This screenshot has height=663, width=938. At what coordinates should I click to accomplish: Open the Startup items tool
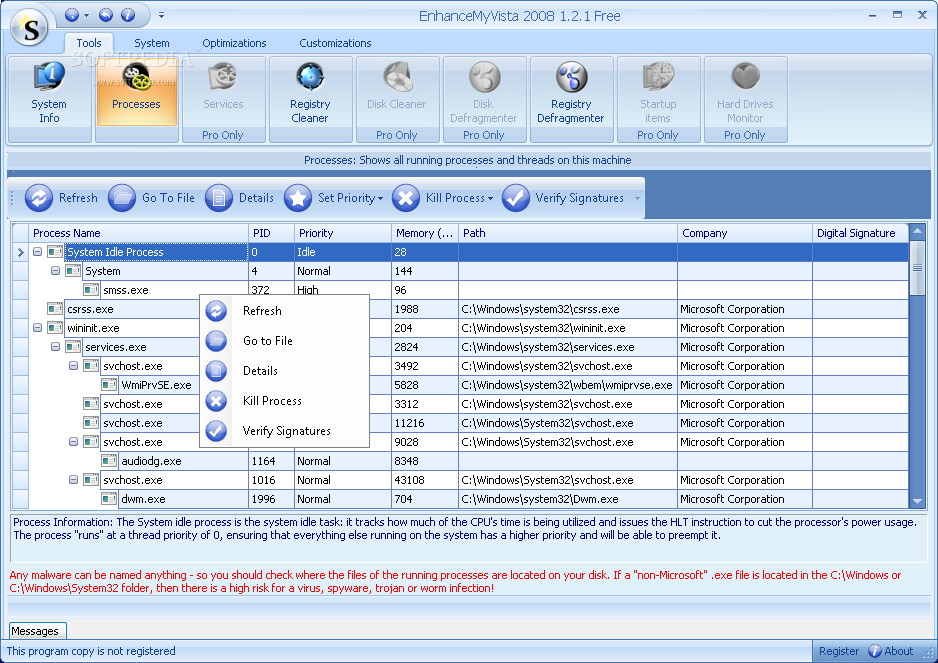pyautogui.click(x=657, y=99)
